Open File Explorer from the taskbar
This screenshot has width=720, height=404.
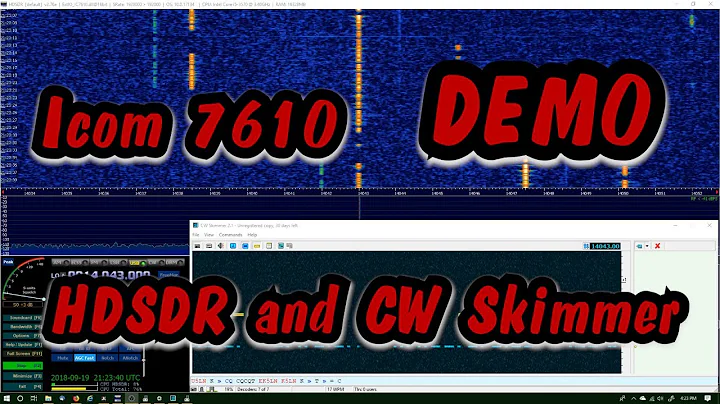48,398
